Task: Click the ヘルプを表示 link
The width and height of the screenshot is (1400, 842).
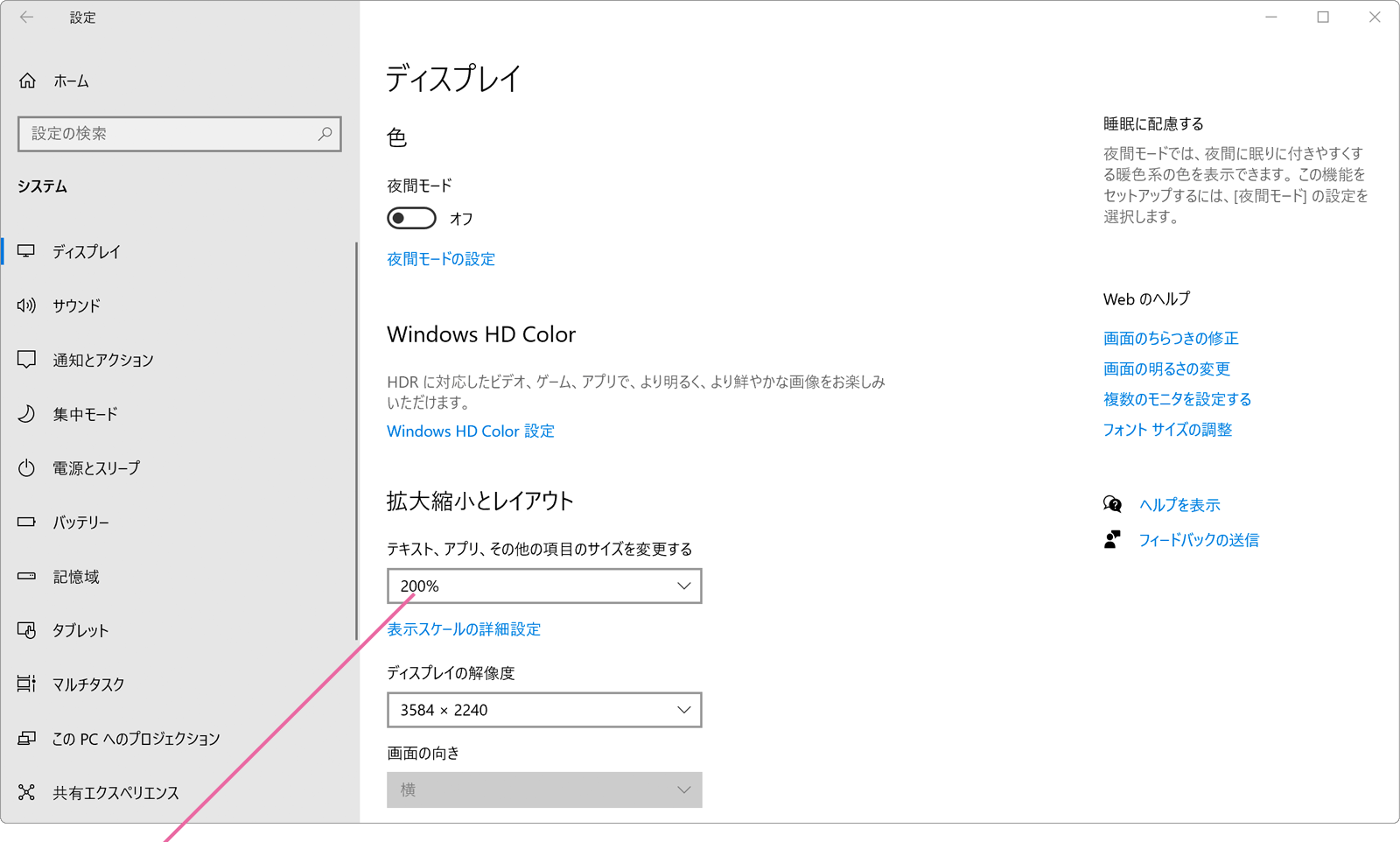Action: coord(1179,505)
